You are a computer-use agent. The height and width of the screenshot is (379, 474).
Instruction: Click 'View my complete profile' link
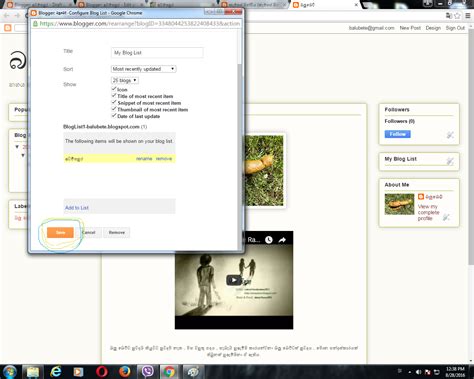click(x=429, y=212)
